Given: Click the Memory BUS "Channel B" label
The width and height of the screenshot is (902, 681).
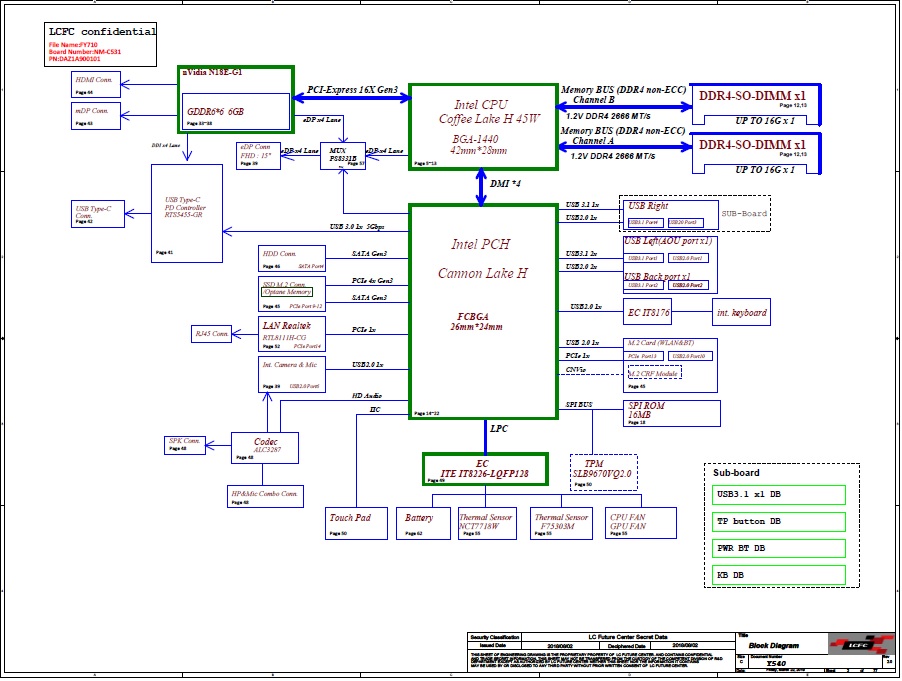Looking at the screenshot, I should [x=593, y=100].
